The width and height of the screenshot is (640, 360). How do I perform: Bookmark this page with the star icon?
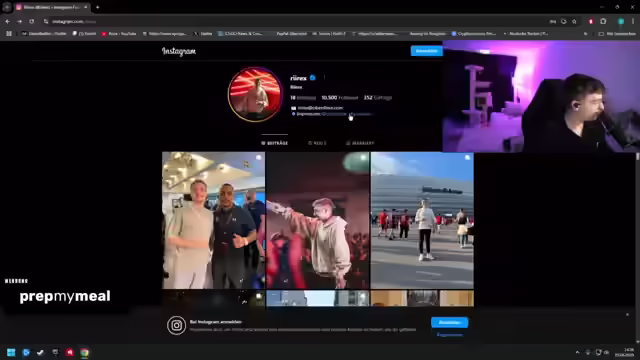[x=574, y=21]
